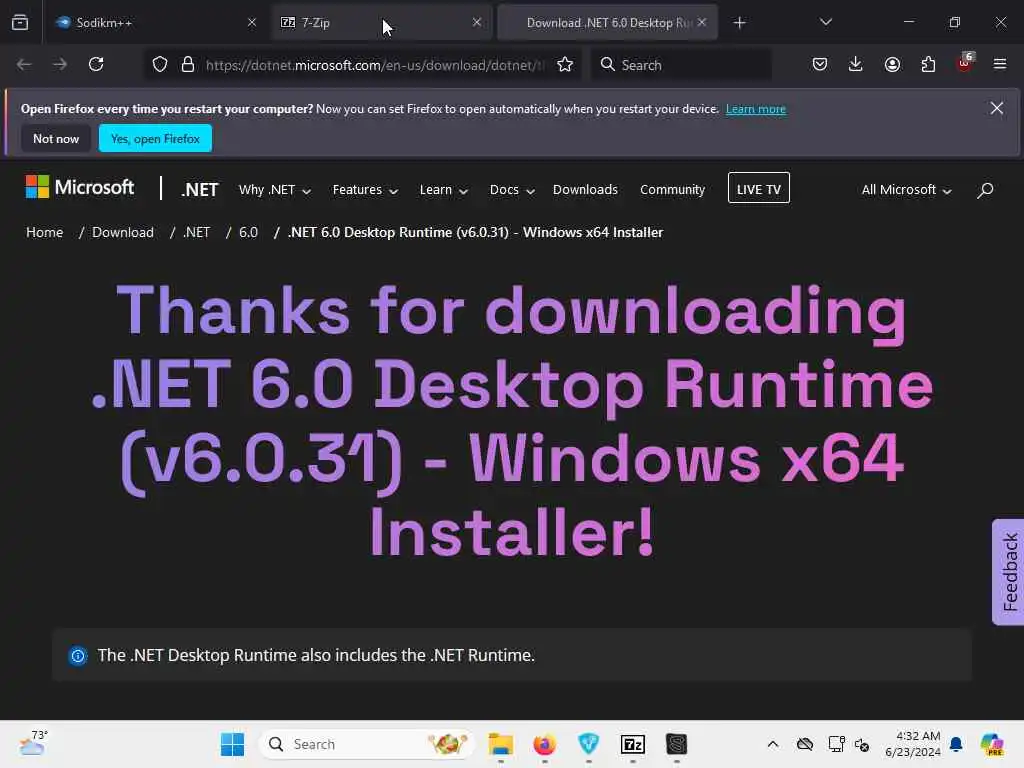The width and height of the screenshot is (1024, 768).
Task: Click cloud sync tray icon
Action: coord(805,744)
